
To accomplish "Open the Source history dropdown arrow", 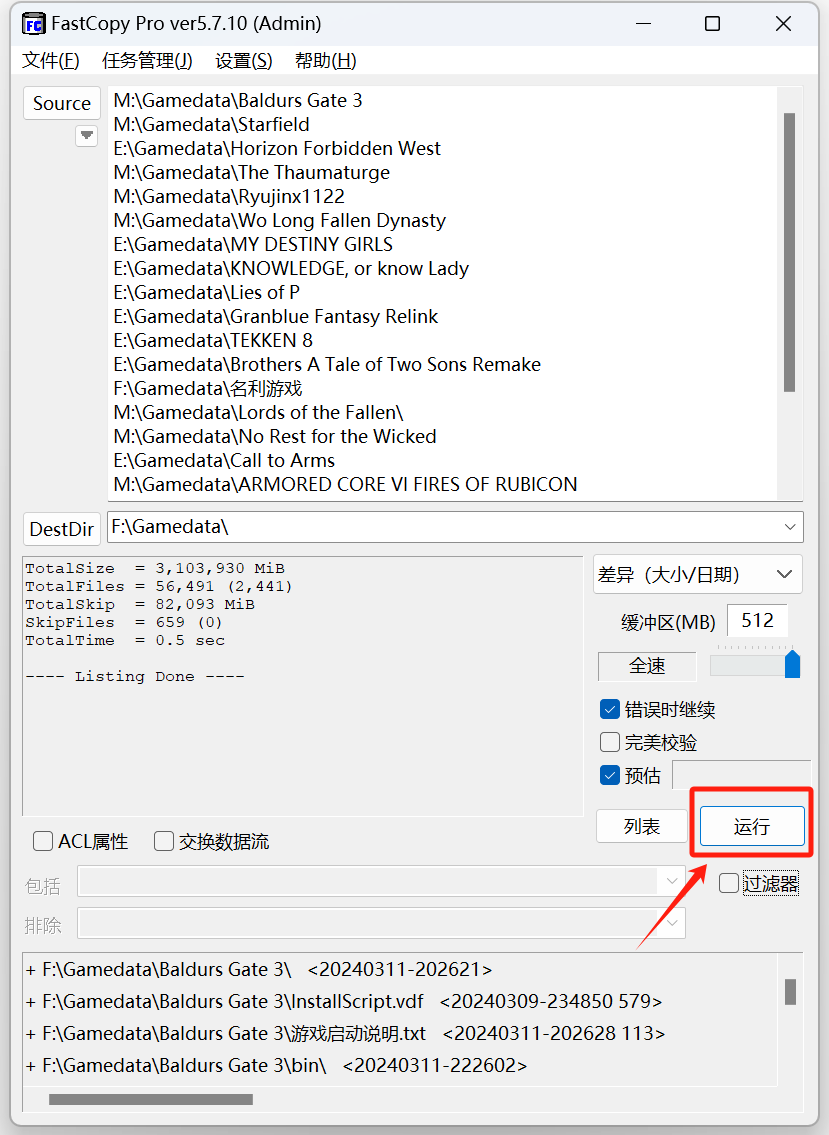I will (86, 135).
